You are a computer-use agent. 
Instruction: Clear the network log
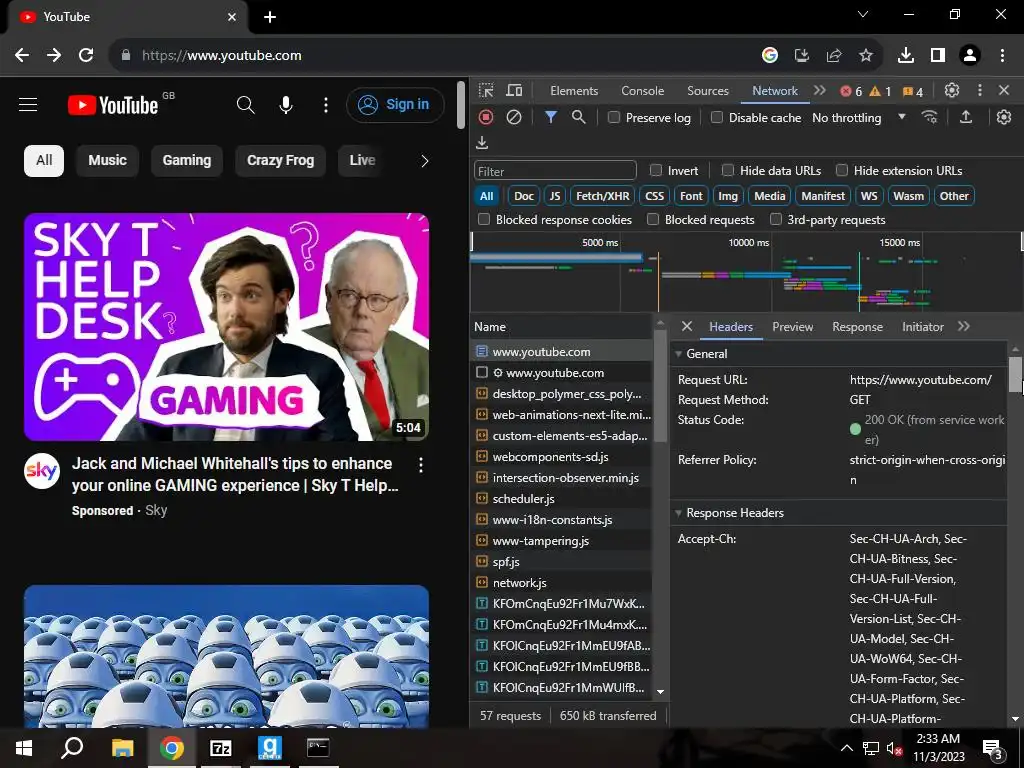point(514,117)
